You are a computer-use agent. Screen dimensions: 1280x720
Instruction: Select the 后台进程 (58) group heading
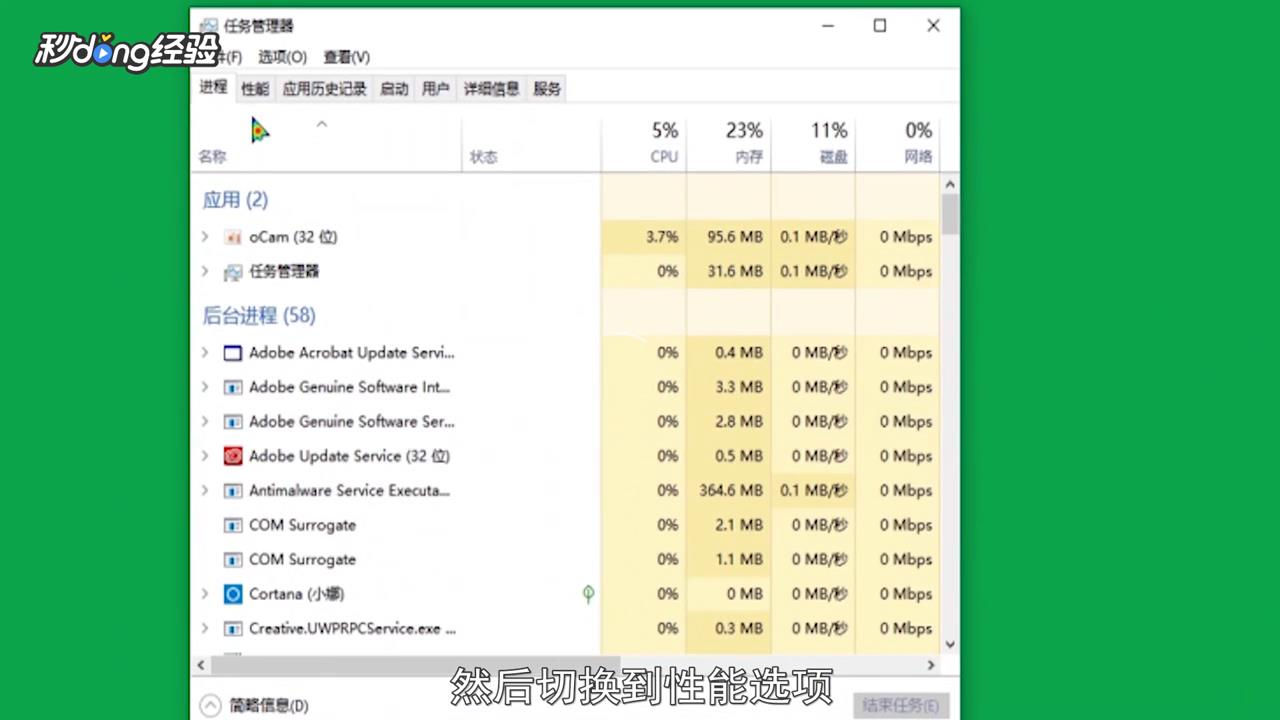(259, 316)
